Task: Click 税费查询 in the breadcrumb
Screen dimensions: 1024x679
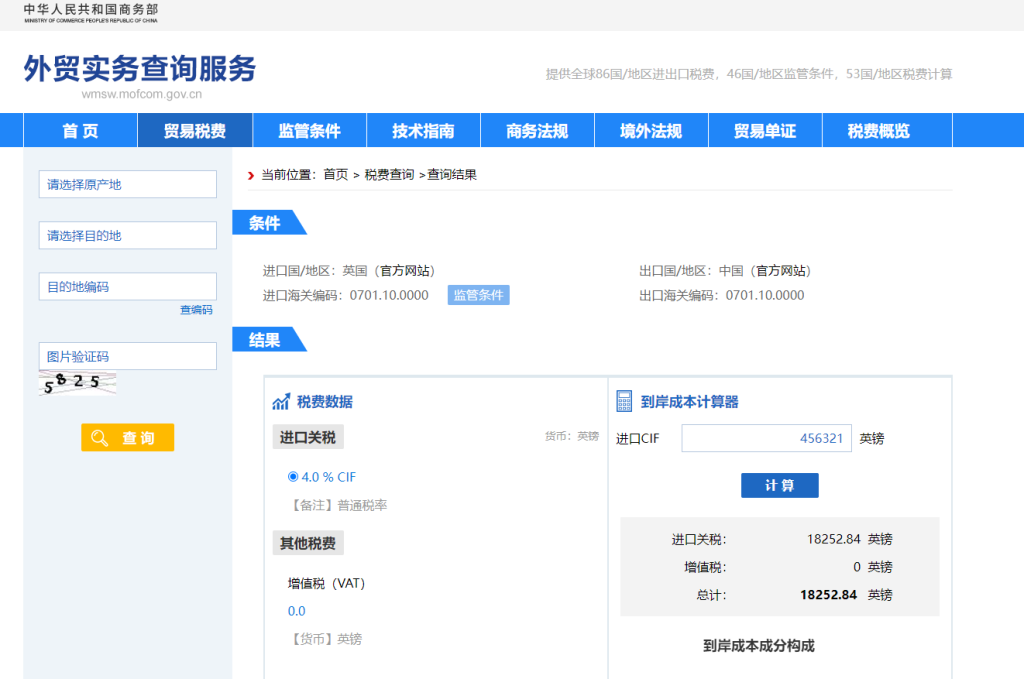Action: coord(389,174)
